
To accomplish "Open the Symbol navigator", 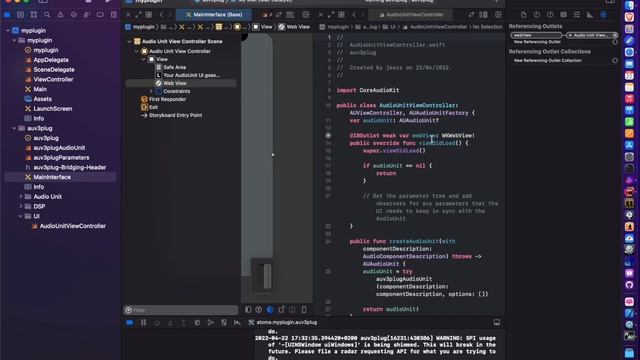I will point(34,15).
